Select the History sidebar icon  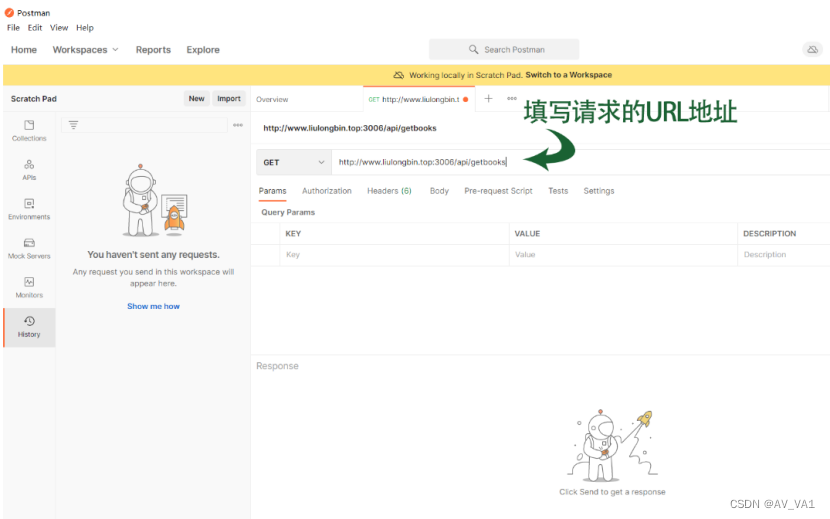pos(29,327)
